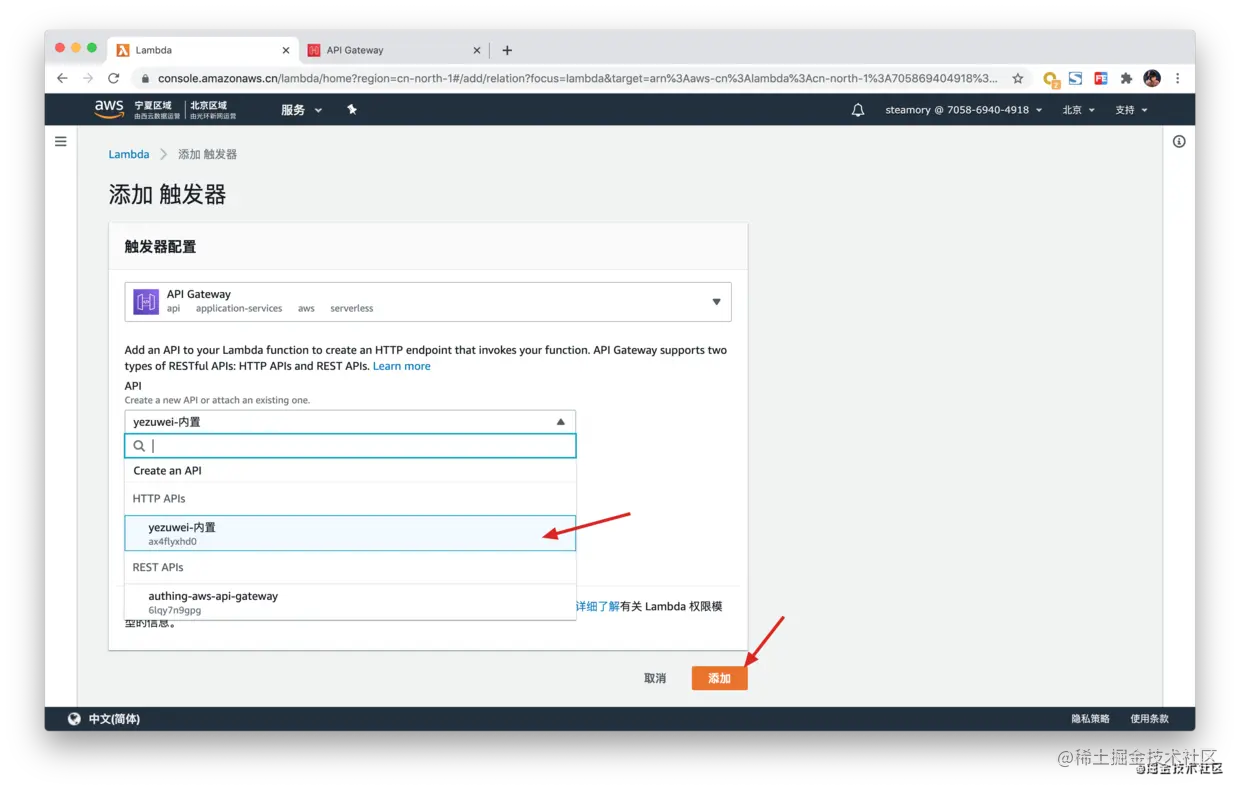Open the info panel icon

click(x=1179, y=142)
